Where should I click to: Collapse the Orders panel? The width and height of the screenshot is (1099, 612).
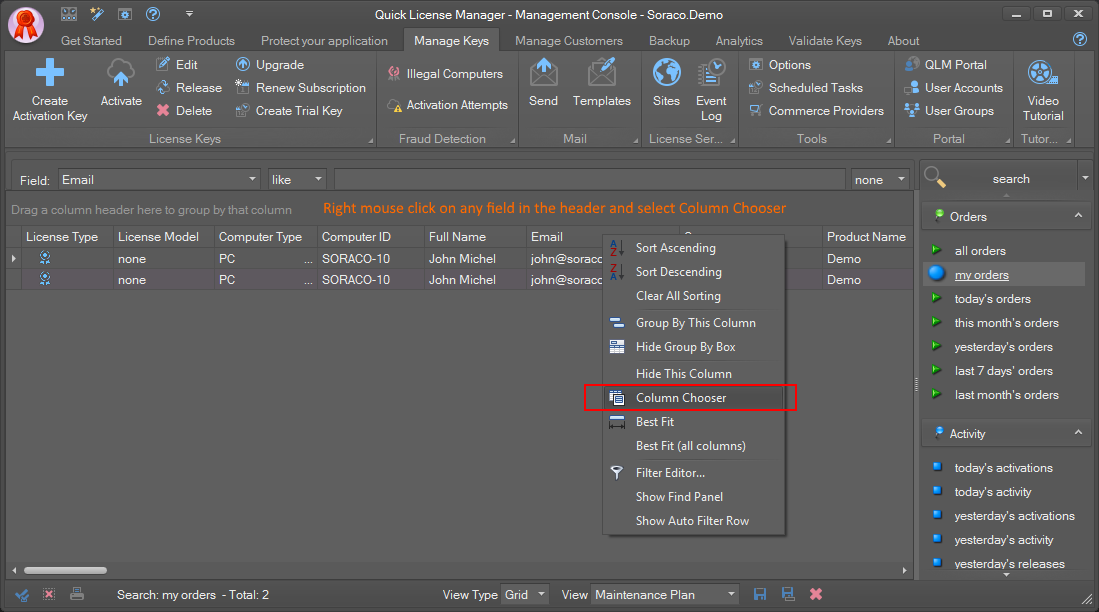[x=1078, y=216]
